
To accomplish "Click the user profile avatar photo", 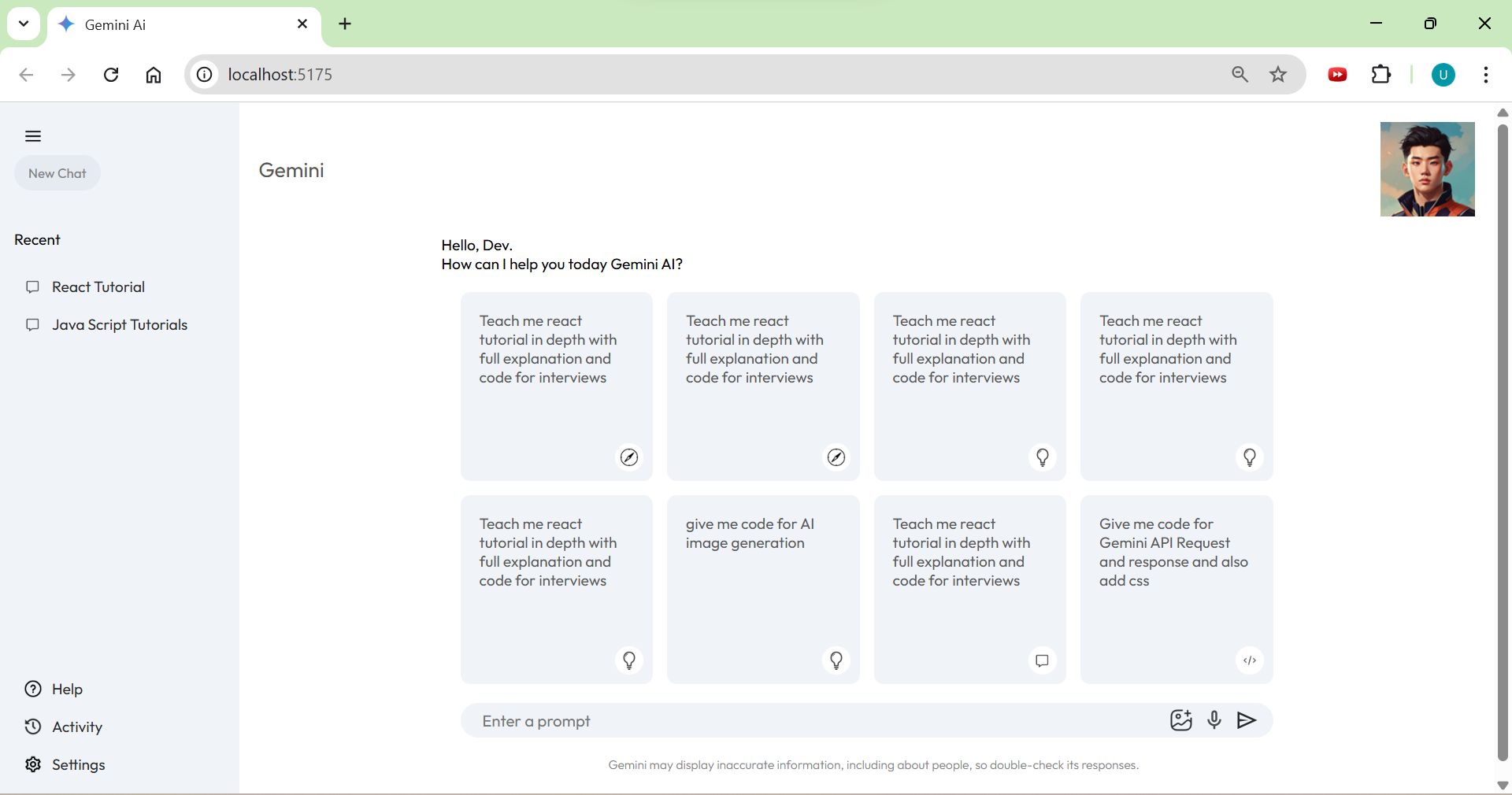I will [1427, 169].
